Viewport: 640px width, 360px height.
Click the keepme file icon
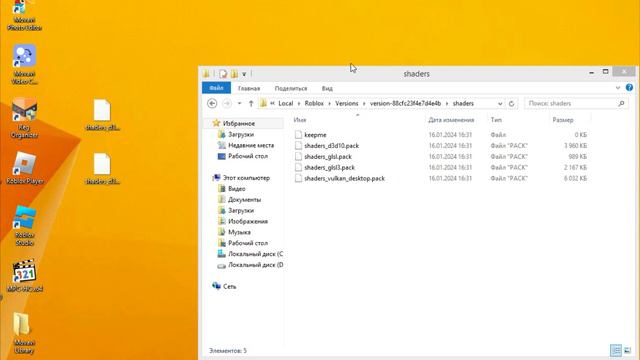point(298,135)
